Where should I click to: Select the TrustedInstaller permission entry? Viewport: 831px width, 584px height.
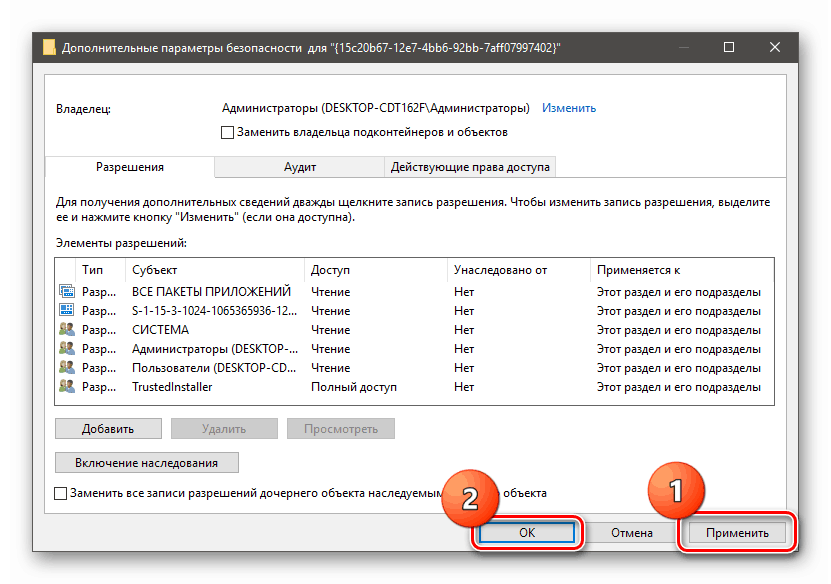tap(414, 387)
